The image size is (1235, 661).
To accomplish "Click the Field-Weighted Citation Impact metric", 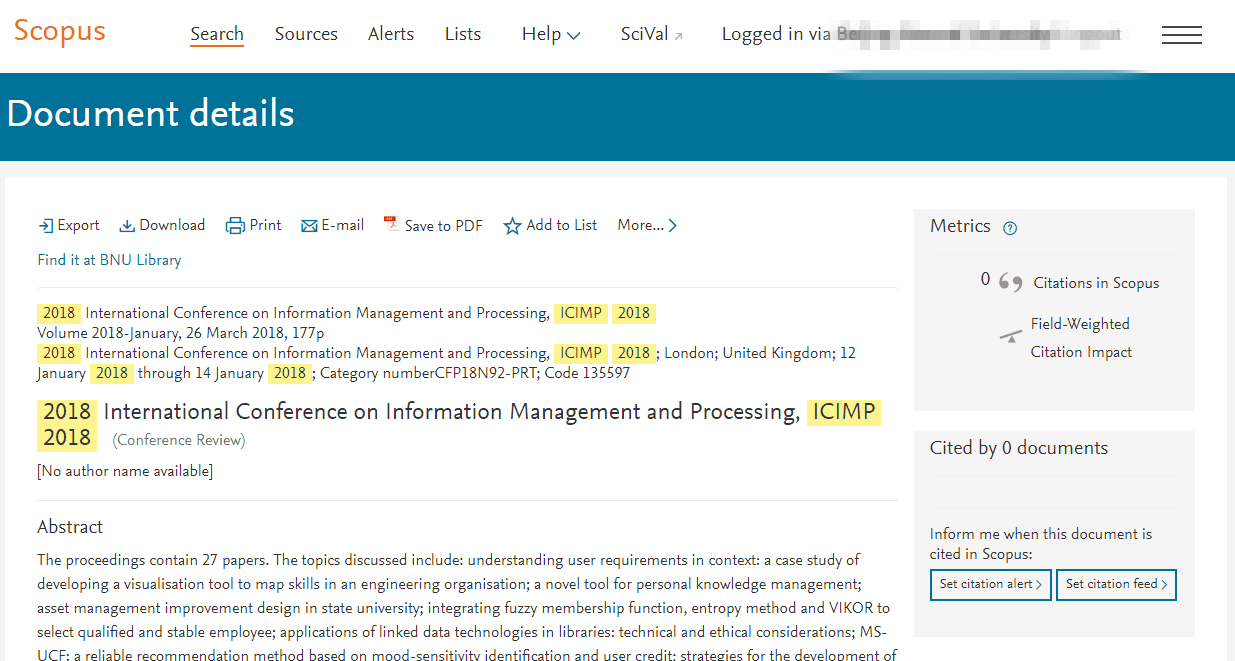I will [1080, 338].
